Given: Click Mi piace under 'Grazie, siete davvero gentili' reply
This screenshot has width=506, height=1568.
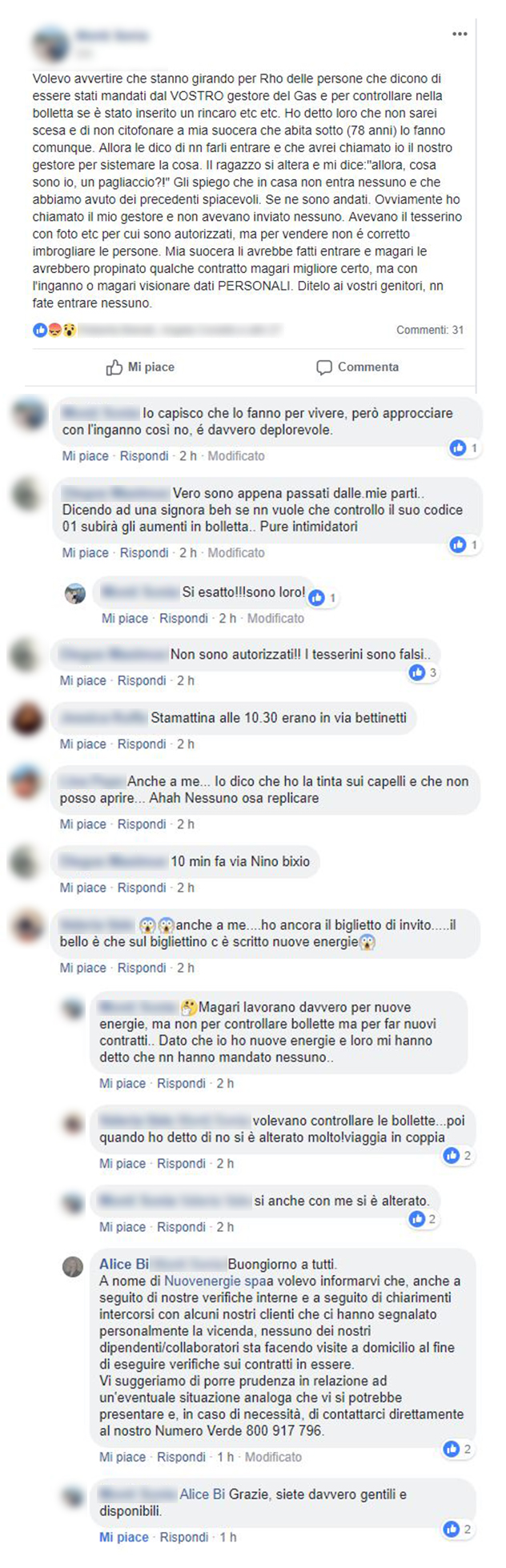Looking at the screenshot, I should click(124, 1537).
